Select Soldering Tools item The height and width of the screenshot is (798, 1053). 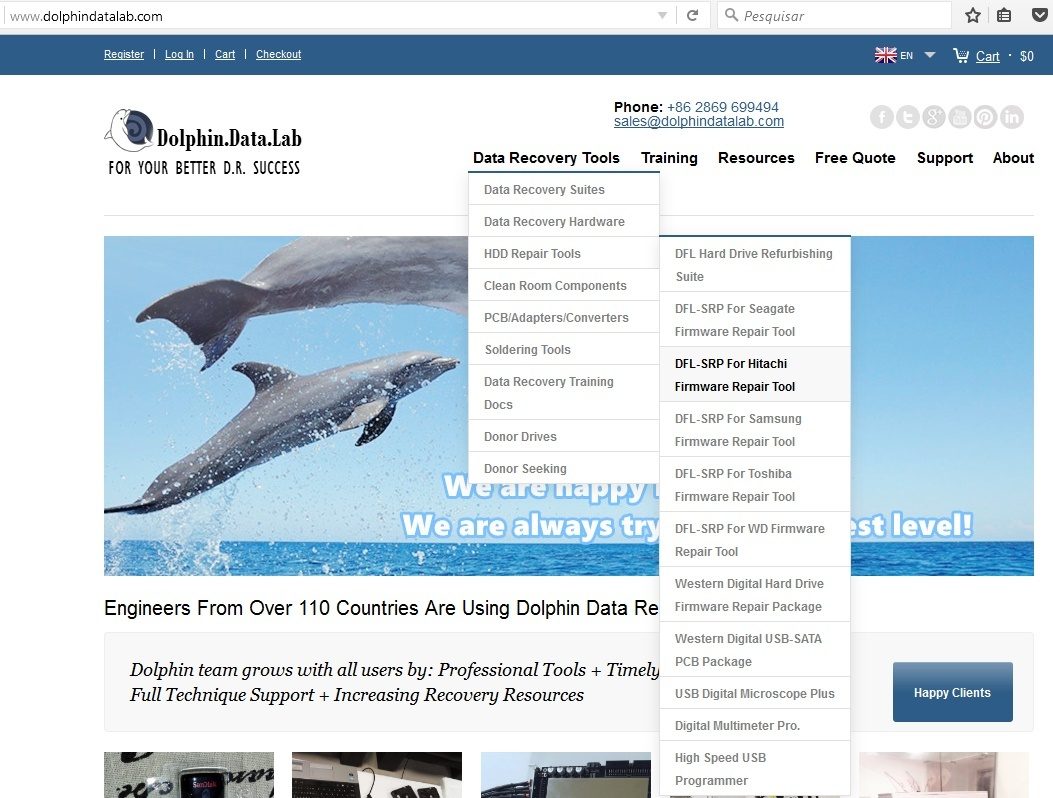[x=563, y=349]
